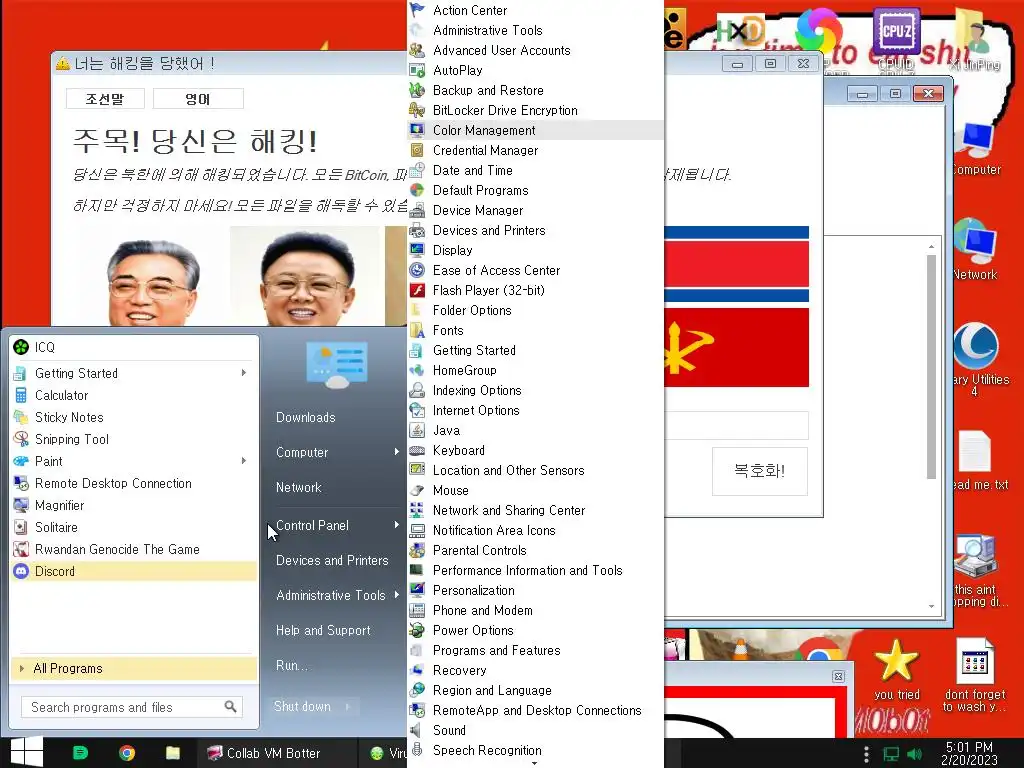Expand Getting Started submenu arrow
The image size is (1024, 768).
(x=244, y=373)
